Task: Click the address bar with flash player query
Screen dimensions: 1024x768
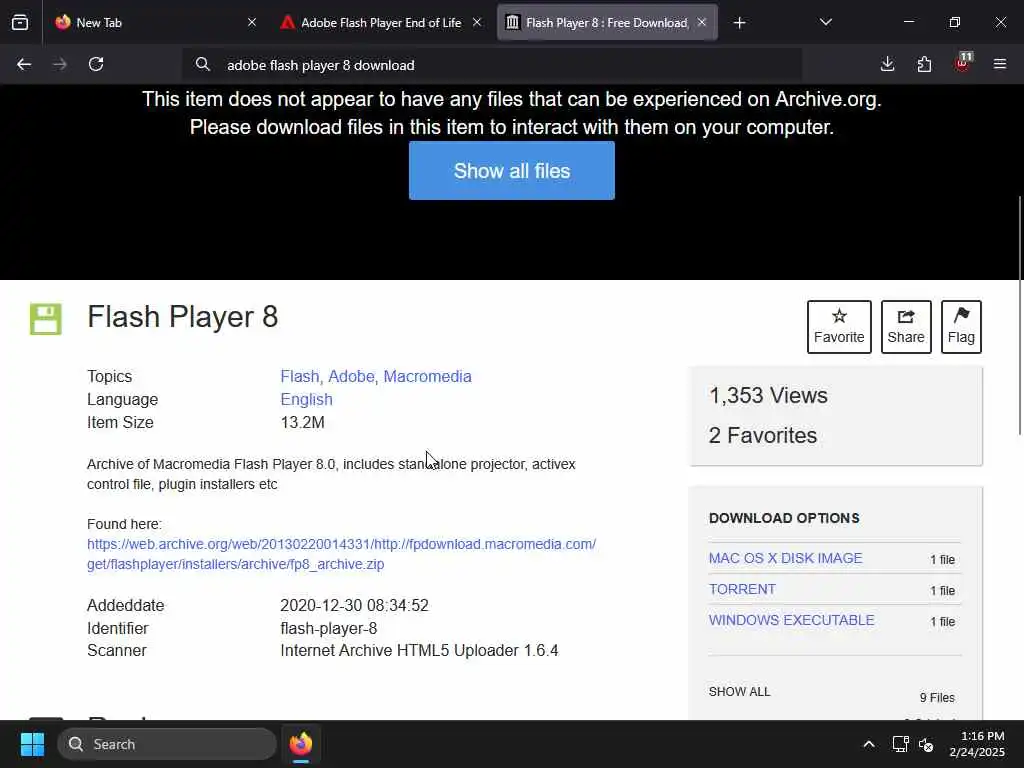Action: click(x=492, y=65)
